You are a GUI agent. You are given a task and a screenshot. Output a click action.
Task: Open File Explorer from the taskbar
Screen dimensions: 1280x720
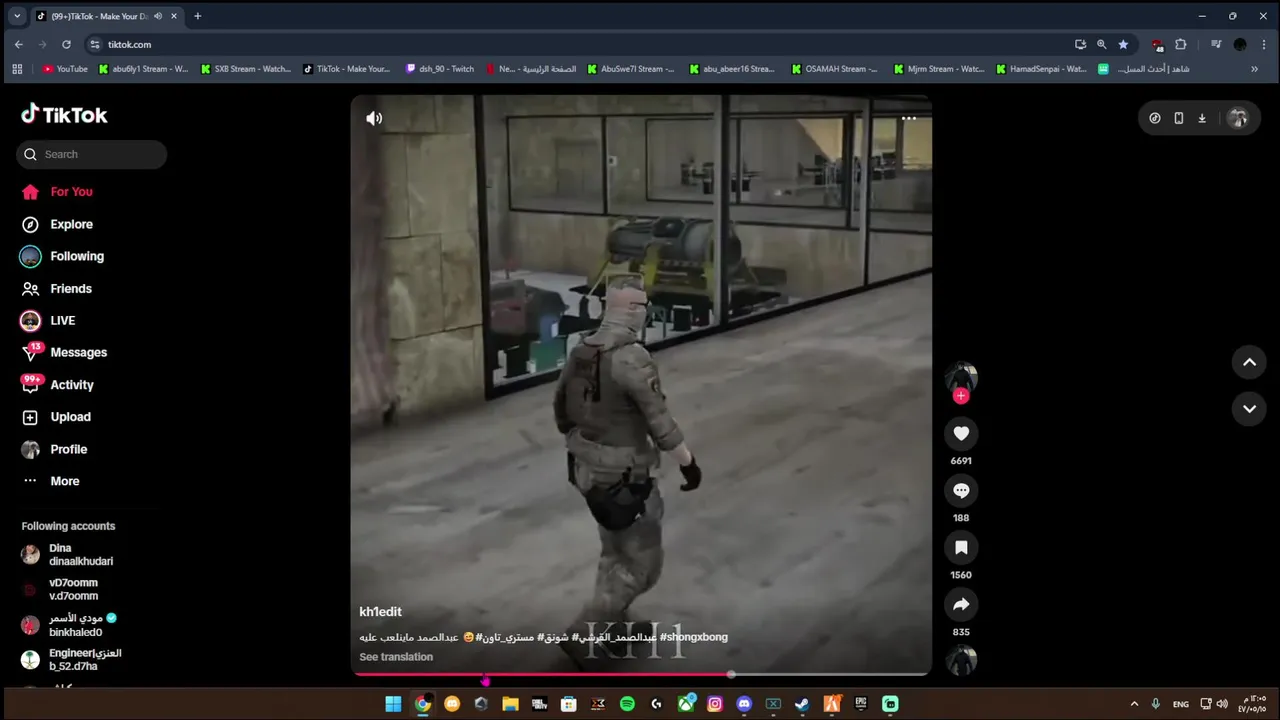tap(510, 704)
